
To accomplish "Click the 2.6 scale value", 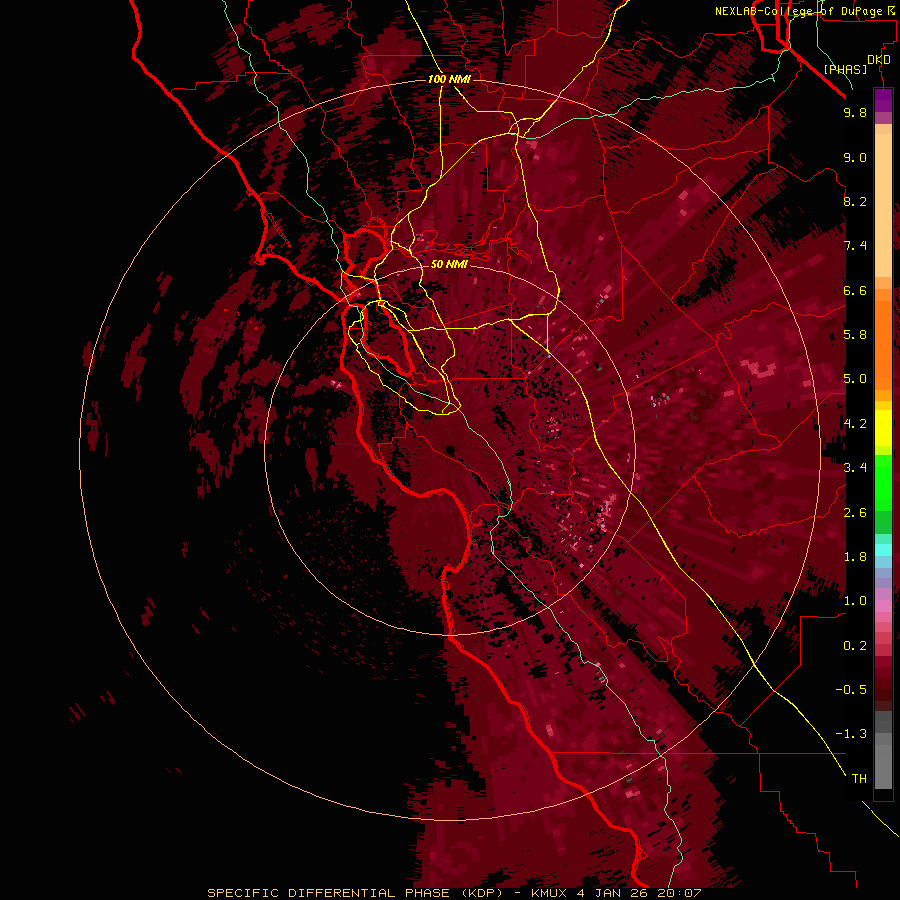I will 855,513.
